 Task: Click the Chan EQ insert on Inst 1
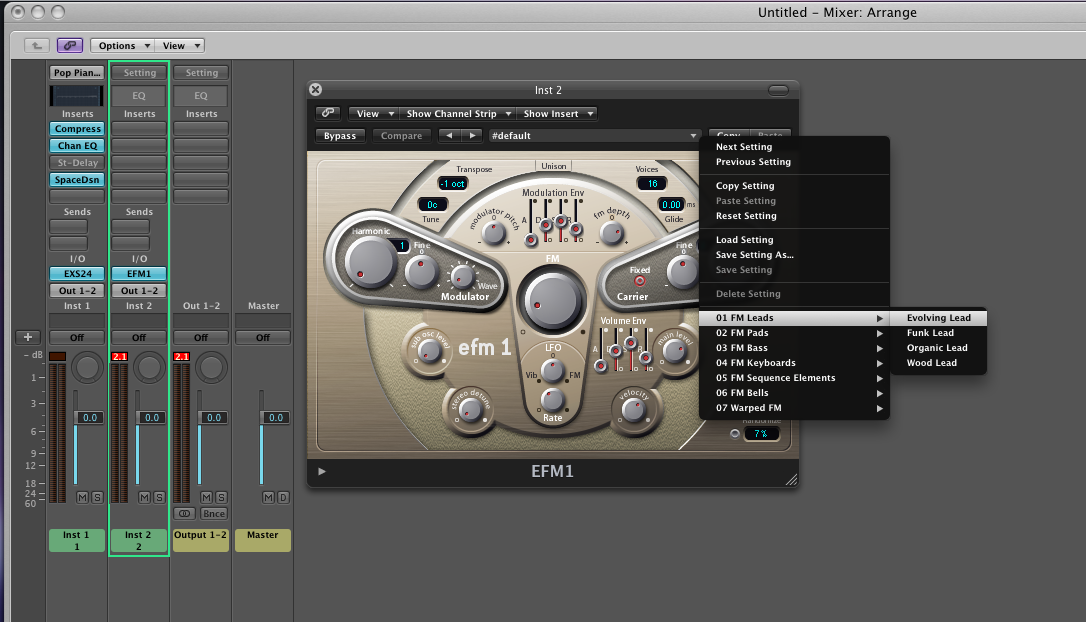coord(78,145)
